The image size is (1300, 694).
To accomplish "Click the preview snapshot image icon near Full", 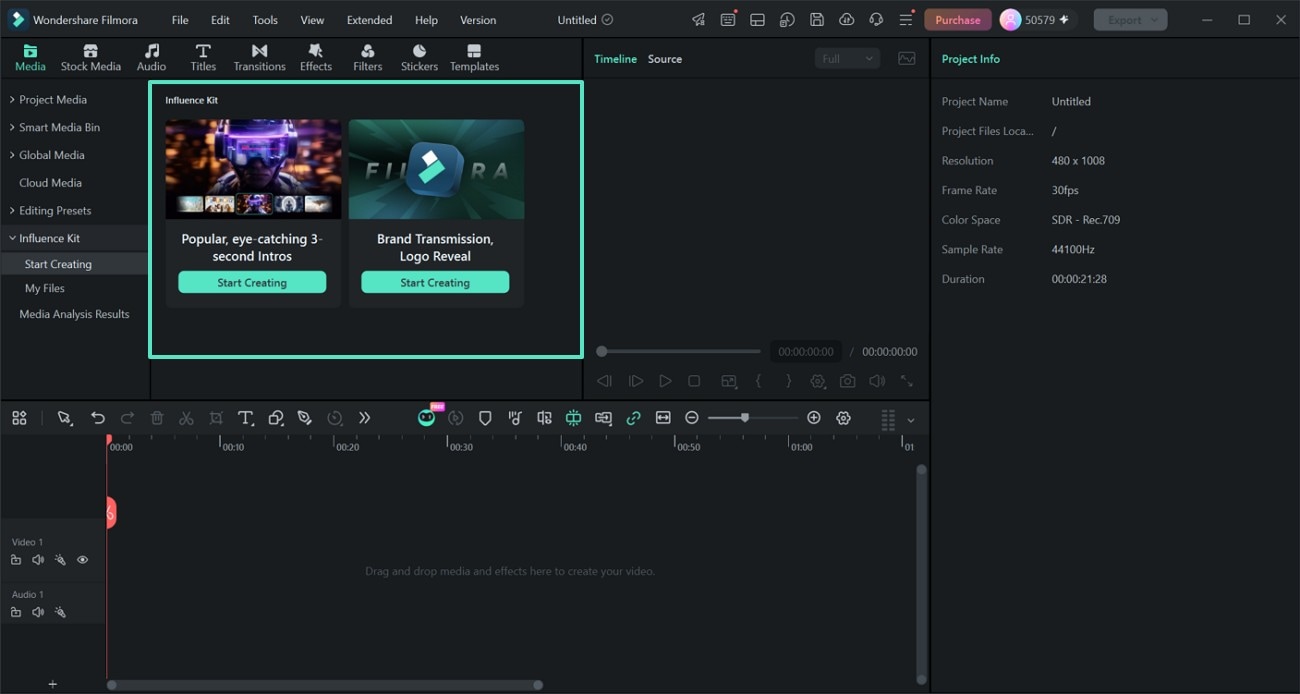I will [x=907, y=59].
